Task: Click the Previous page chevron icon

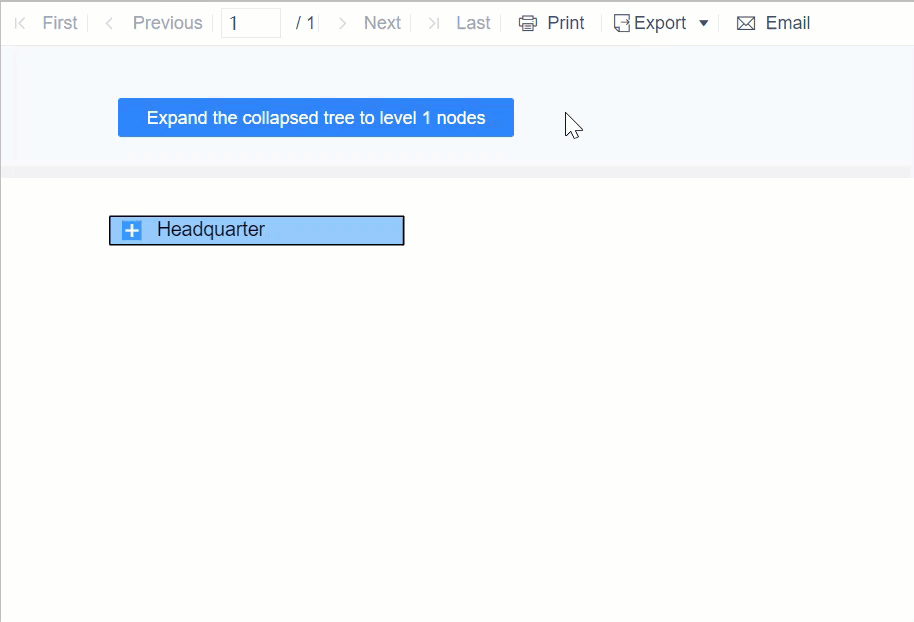Action: [x=109, y=22]
